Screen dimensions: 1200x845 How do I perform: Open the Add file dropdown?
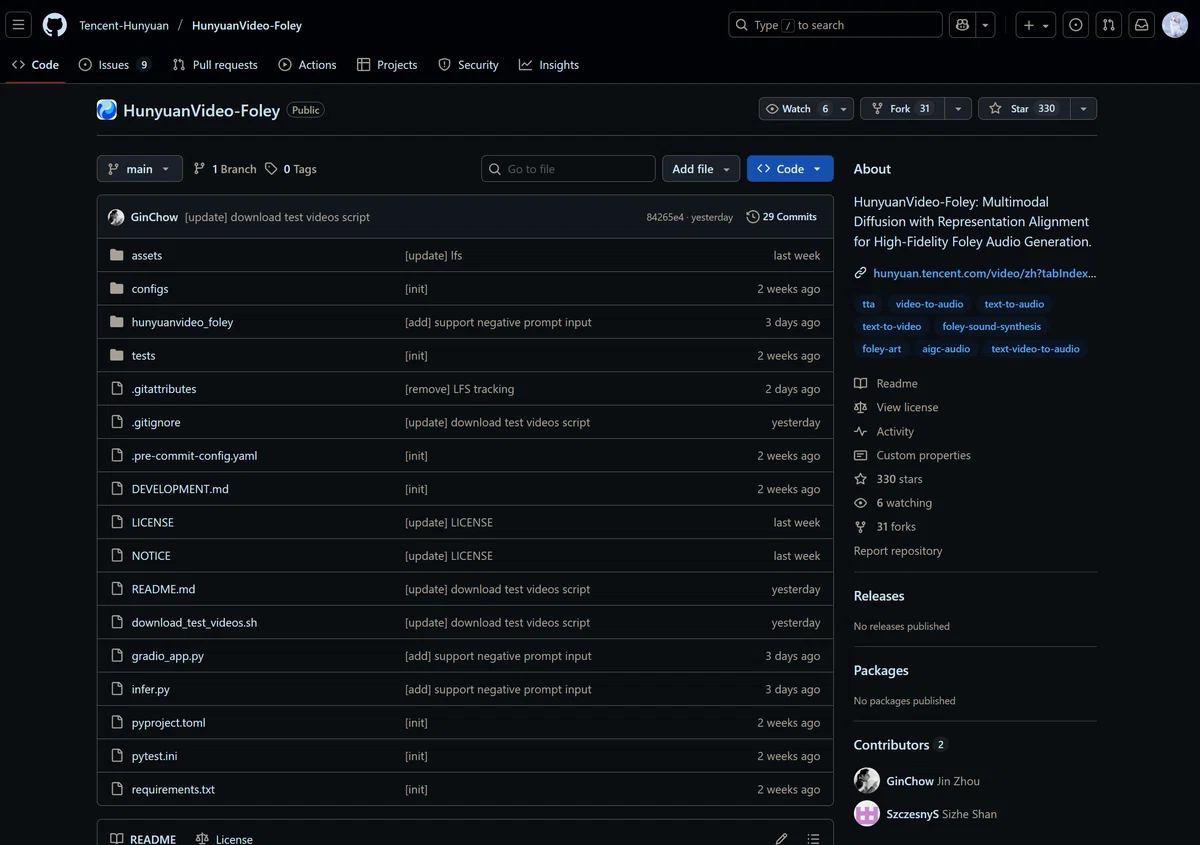[701, 169]
